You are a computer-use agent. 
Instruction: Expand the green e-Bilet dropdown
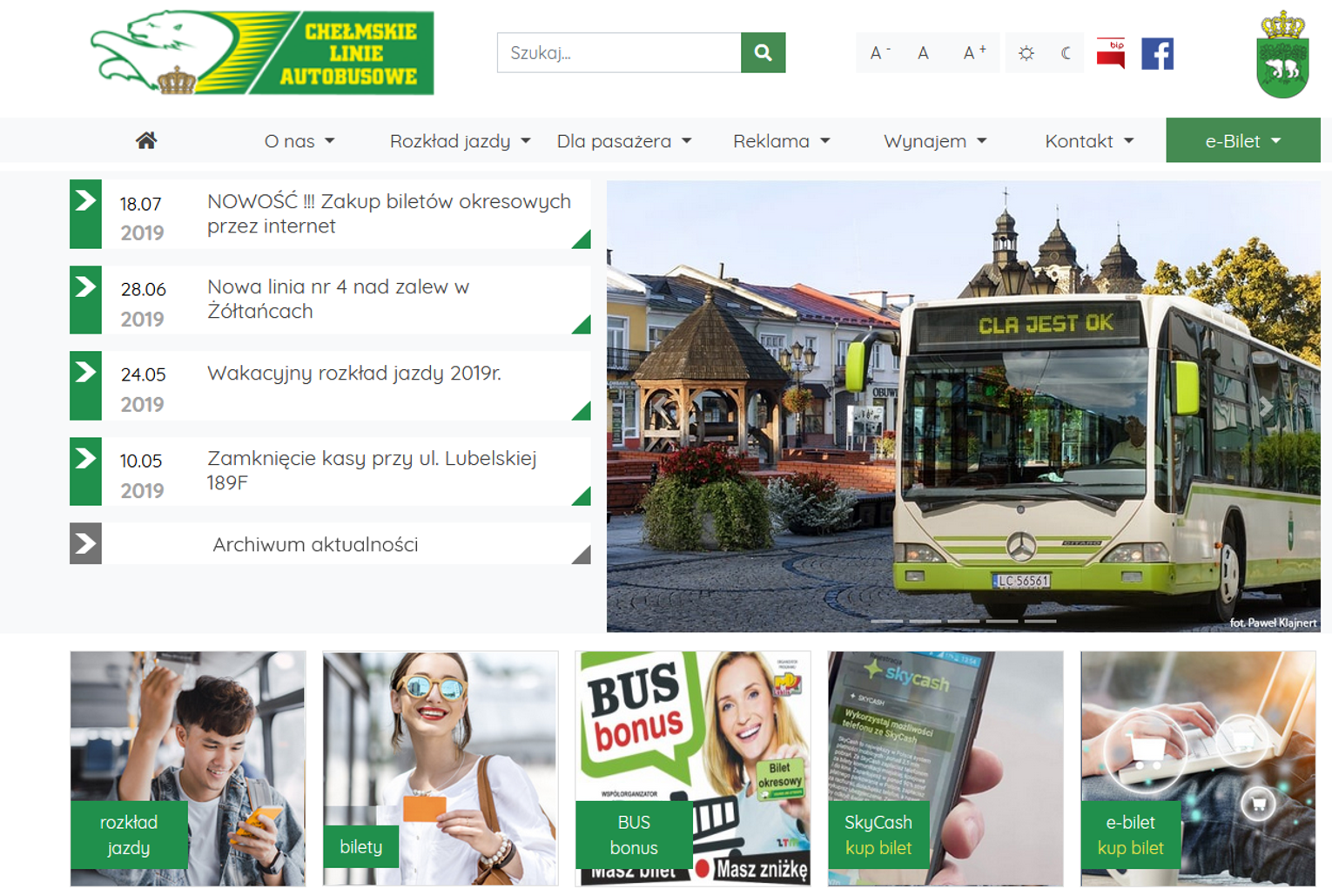click(1242, 141)
